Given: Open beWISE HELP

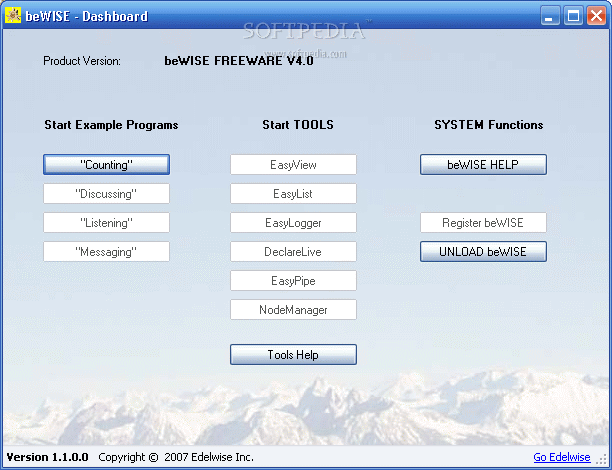Looking at the screenshot, I should (483, 164).
